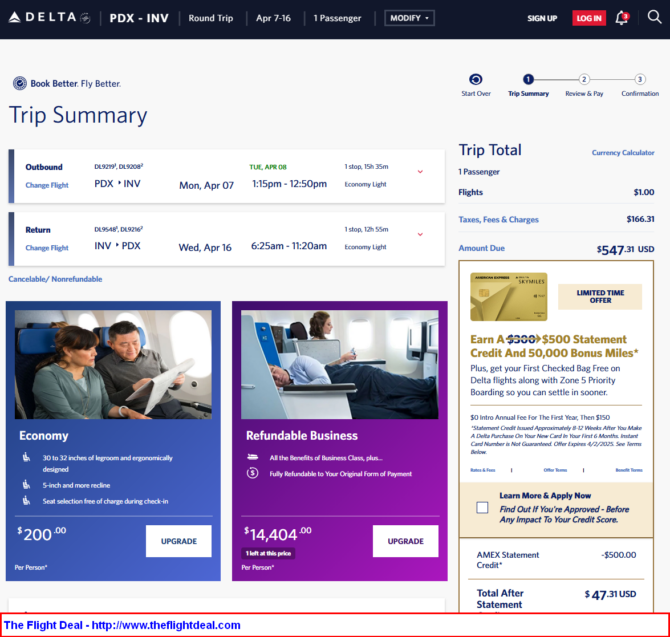Viewport: 670px width, 637px height.
Task: Open the Benefit Terms link
Action: (629, 470)
